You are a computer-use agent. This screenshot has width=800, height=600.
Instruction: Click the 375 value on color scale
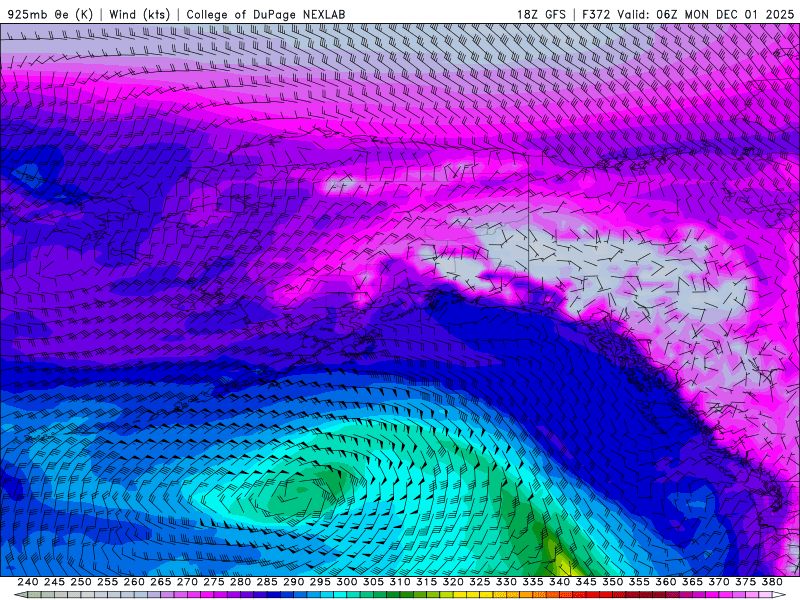click(745, 582)
